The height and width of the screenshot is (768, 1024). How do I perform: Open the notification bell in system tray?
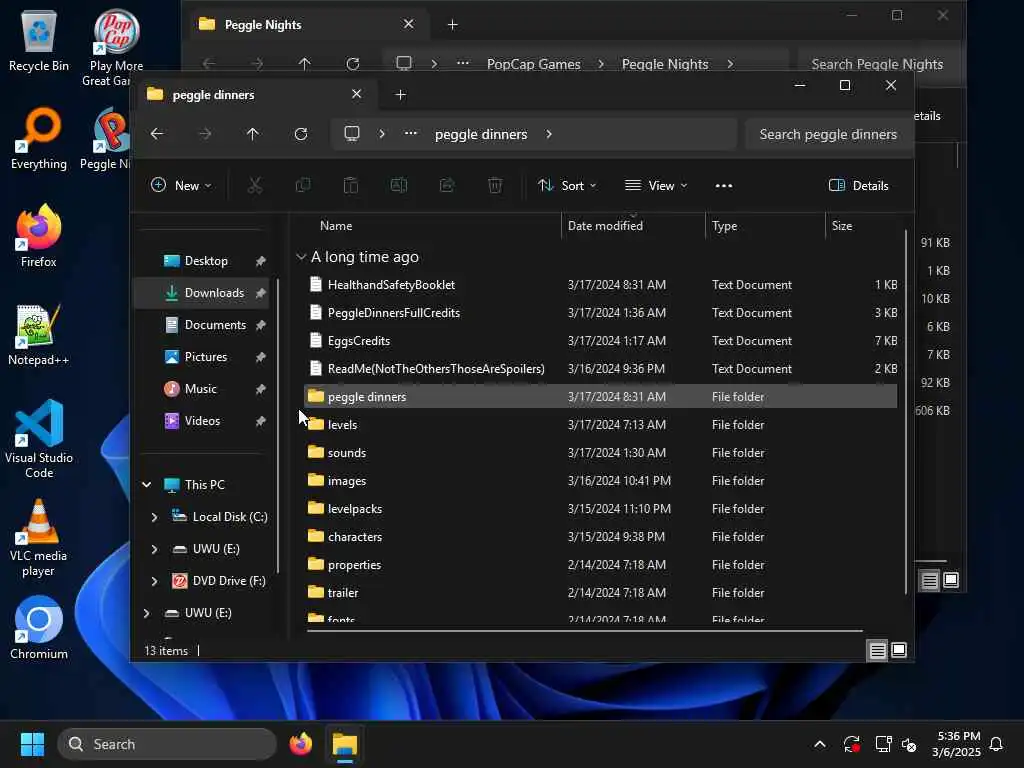[x=996, y=744]
